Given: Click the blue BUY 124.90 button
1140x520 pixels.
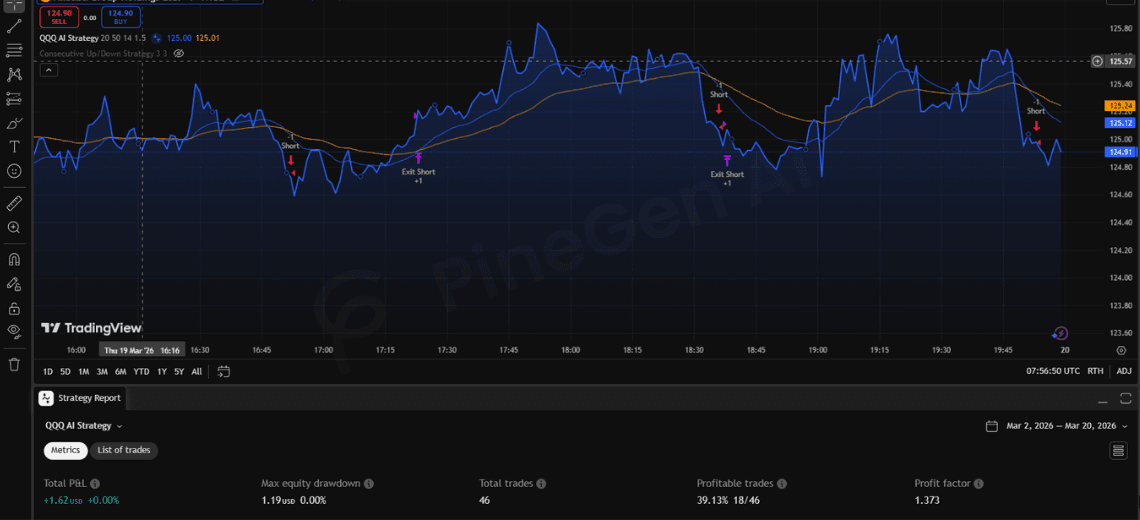Looking at the screenshot, I should click(x=121, y=17).
